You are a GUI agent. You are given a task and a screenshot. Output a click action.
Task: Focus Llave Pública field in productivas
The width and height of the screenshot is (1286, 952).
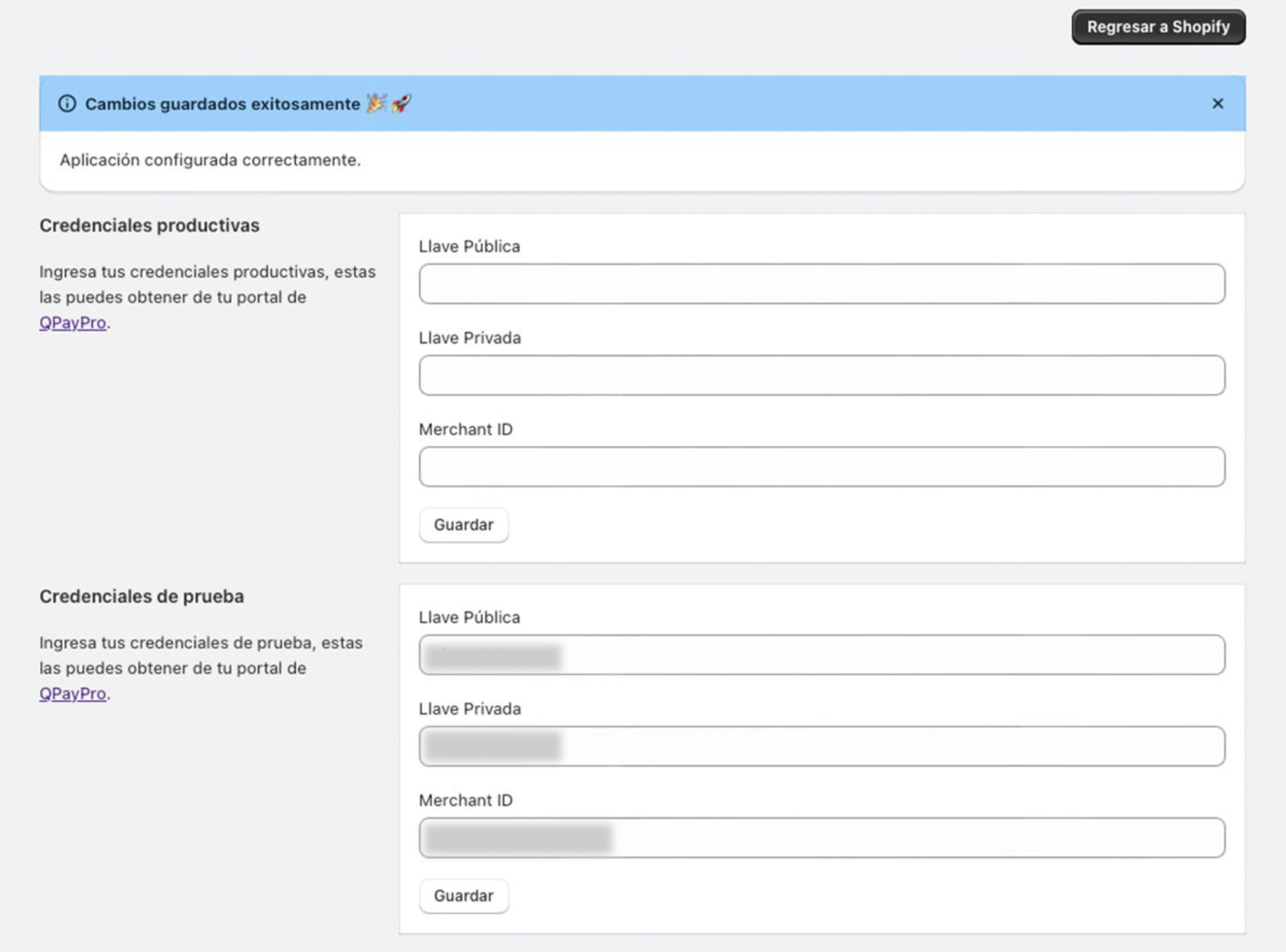pyautogui.click(x=822, y=284)
